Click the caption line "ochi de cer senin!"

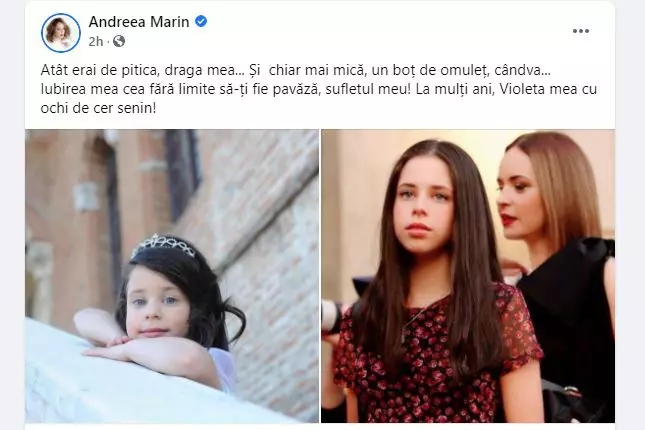pos(98,108)
